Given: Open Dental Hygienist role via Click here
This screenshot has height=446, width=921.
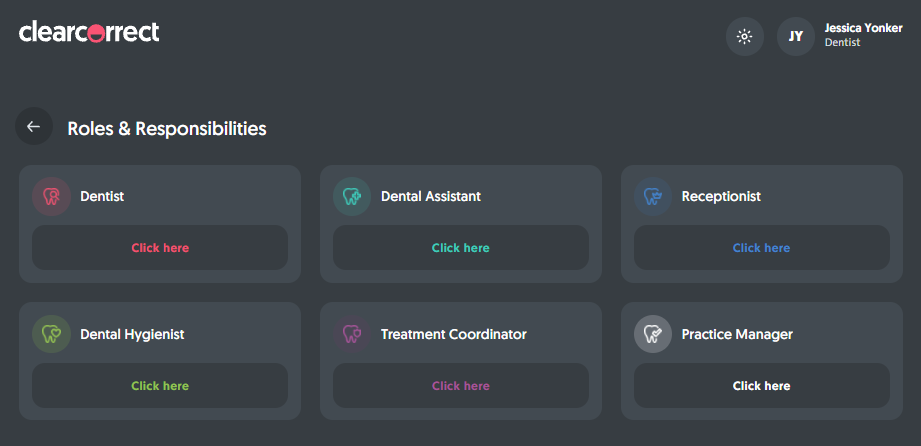Looking at the screenshot, I should [160, 385].
